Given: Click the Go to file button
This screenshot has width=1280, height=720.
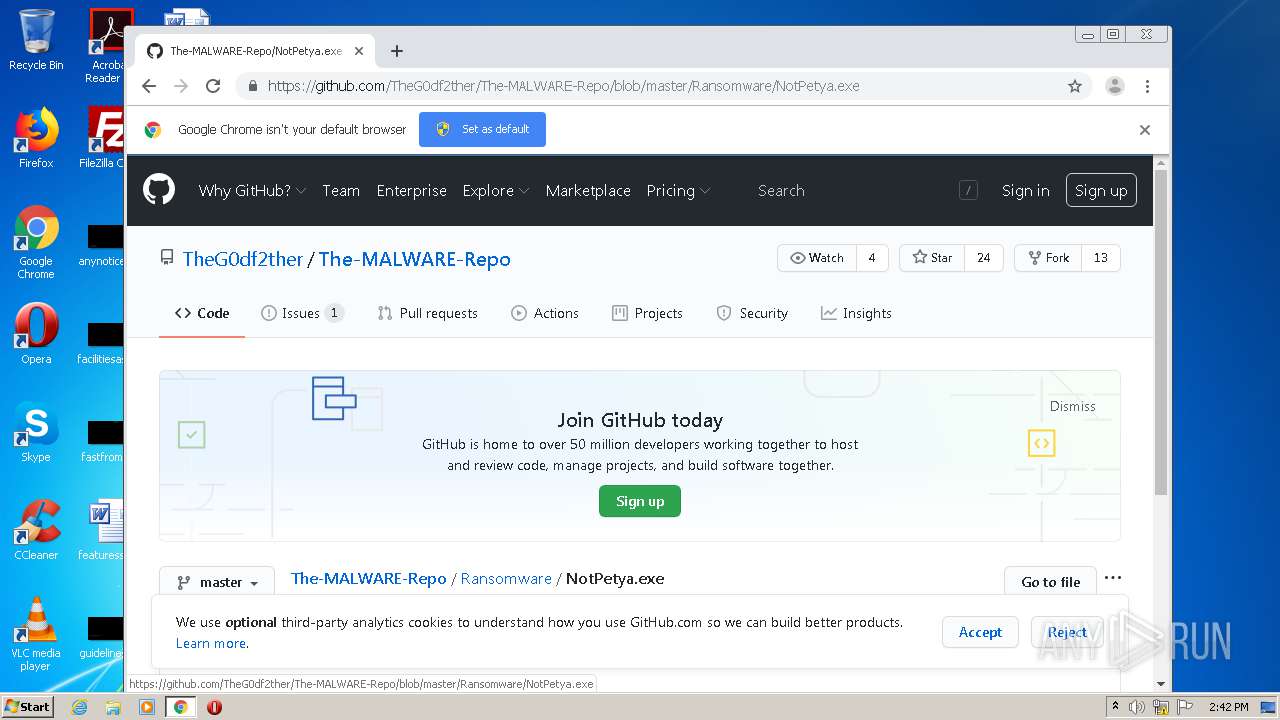Looking at the screenshot, I should coord(1050,582).
